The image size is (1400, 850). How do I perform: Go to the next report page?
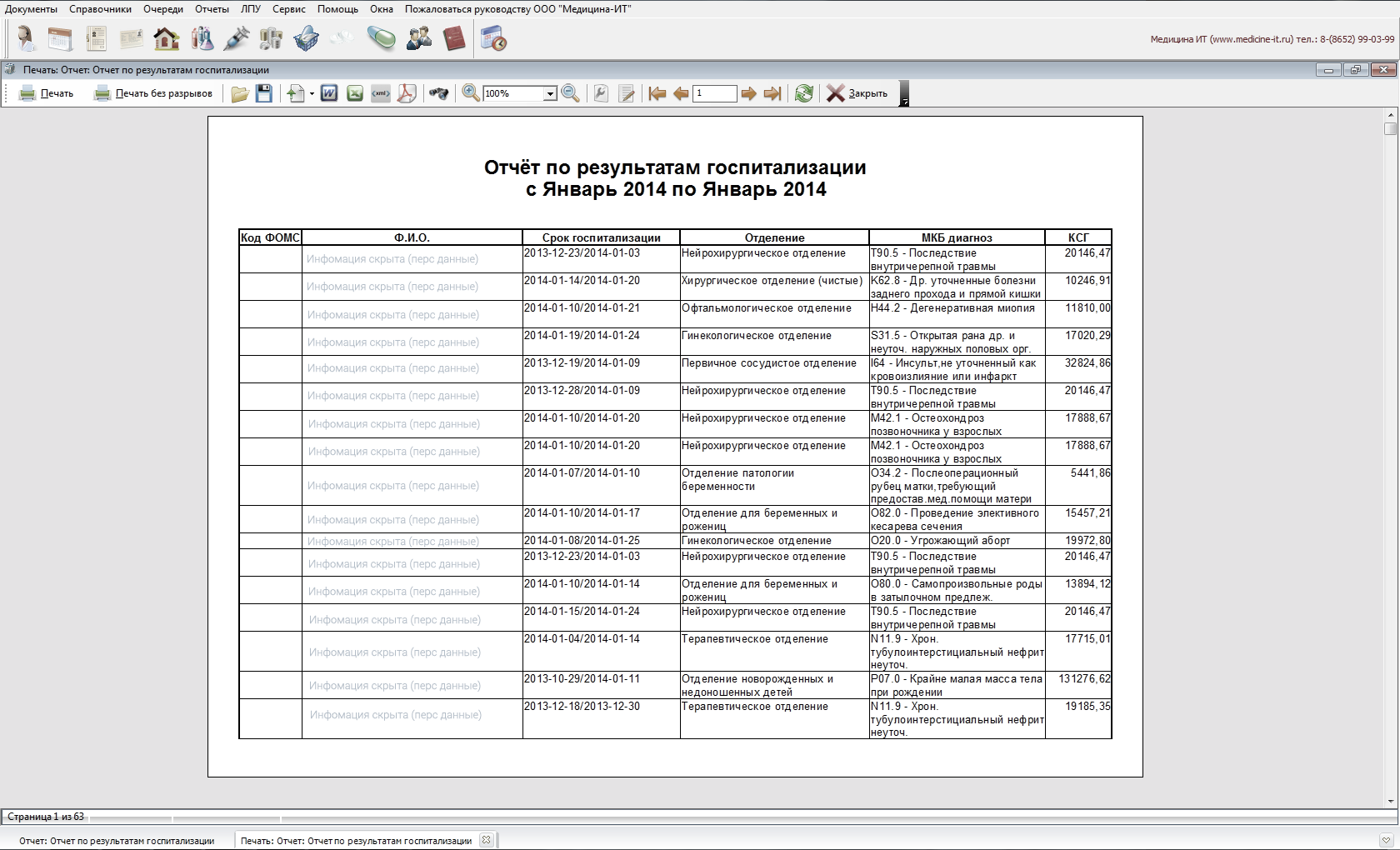pos(748,93)
